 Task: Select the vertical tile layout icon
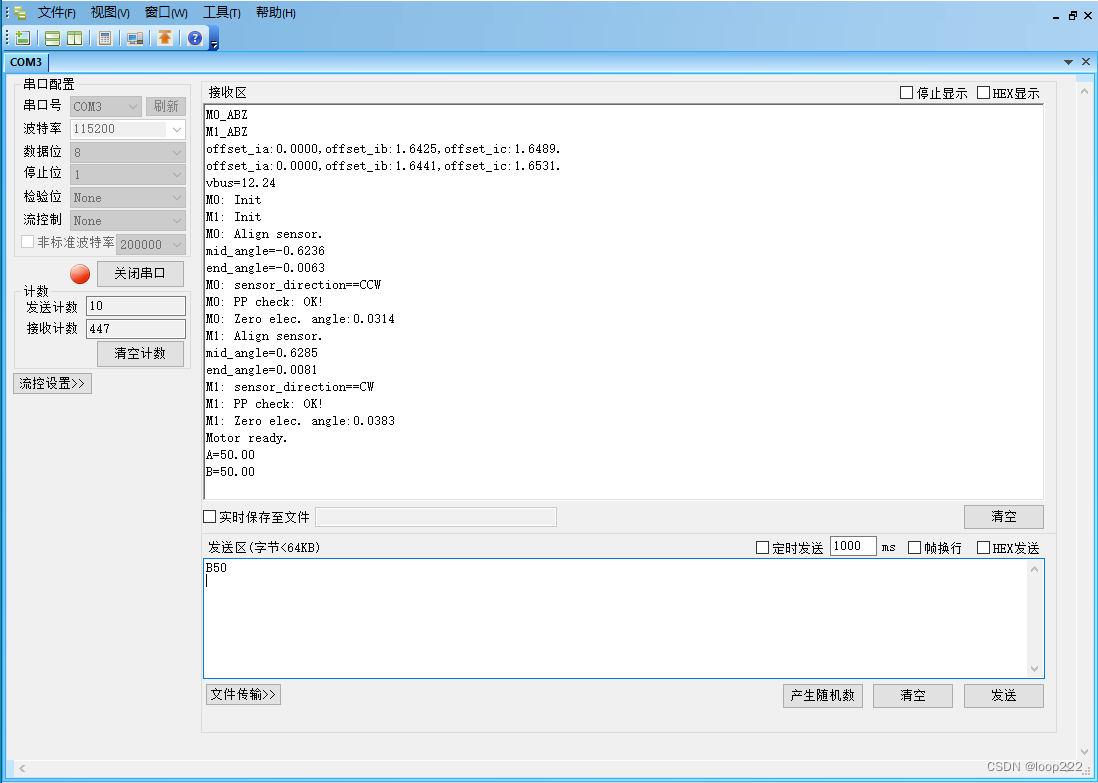click(74, 38)
